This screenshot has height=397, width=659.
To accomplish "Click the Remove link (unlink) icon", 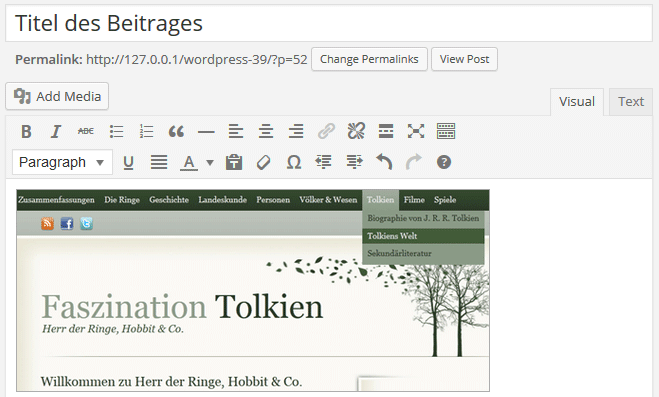I will 356,131.
